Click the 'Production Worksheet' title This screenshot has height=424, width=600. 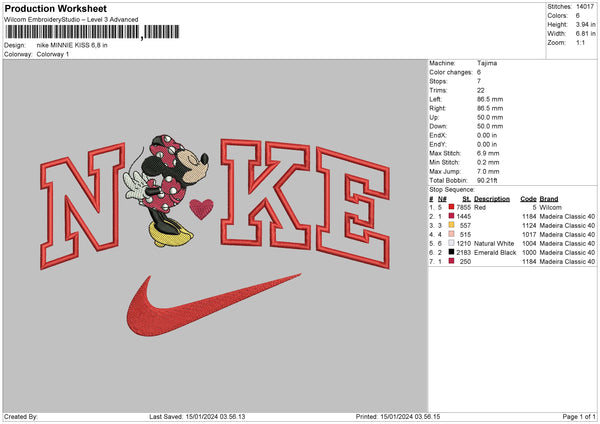[x=55, y=8]
